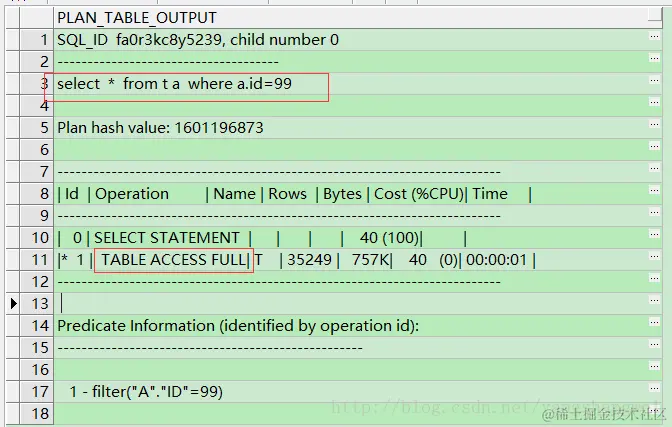The width and height of the screenshot is (672, 427).
Task: Select row 1 SQL_ID text cell
Action: [351, 40]
